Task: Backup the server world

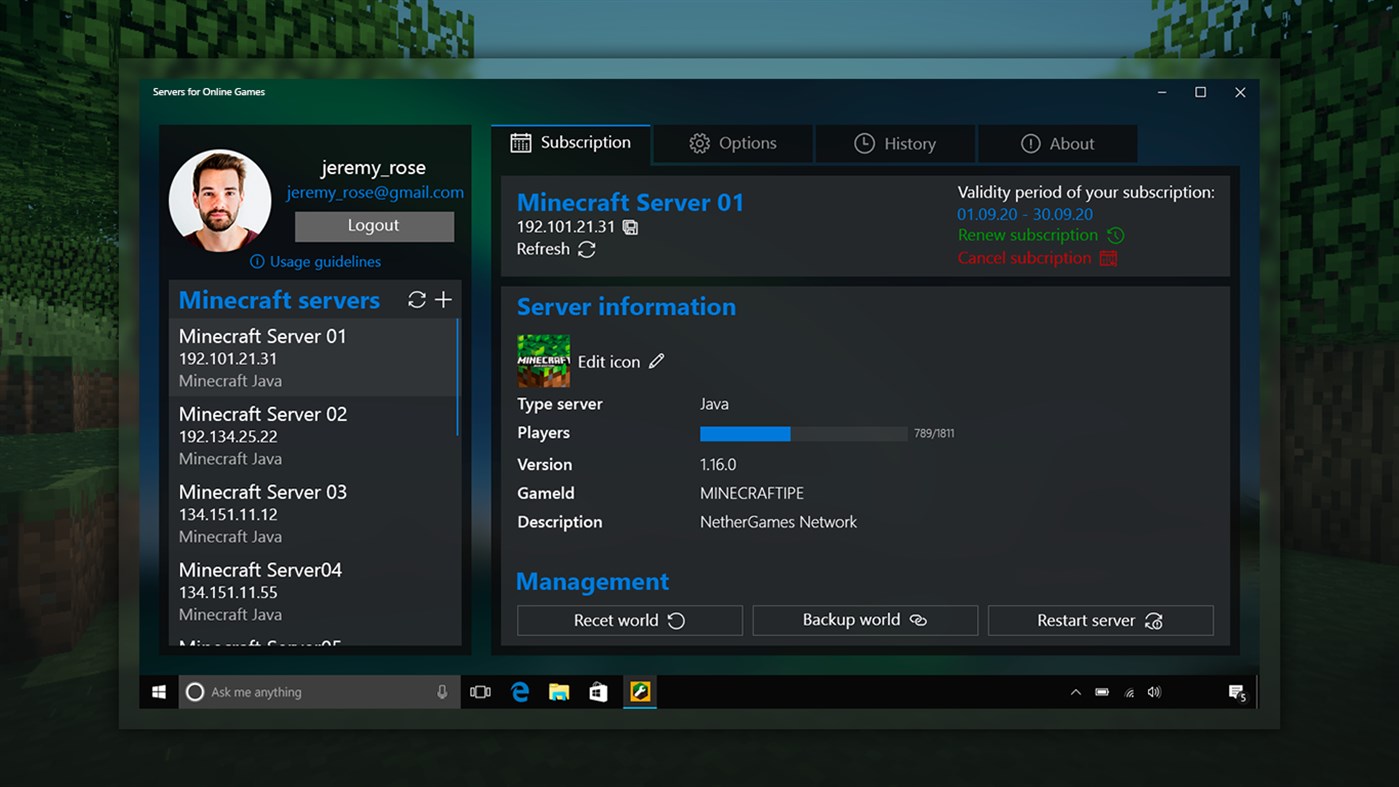Action: (865, 620)
